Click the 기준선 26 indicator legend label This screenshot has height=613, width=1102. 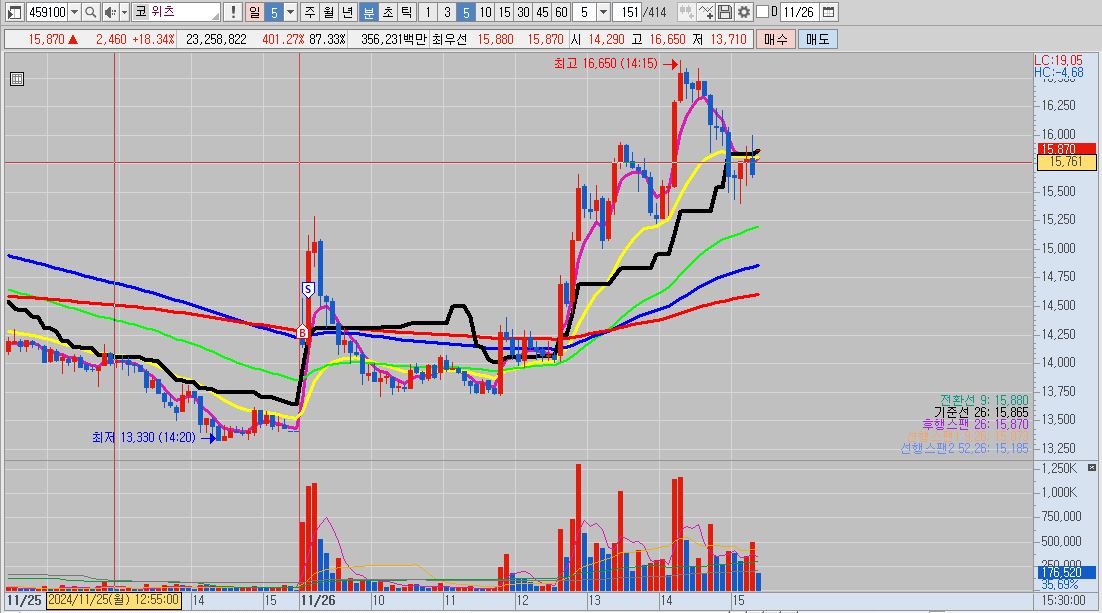pos(981,412)
